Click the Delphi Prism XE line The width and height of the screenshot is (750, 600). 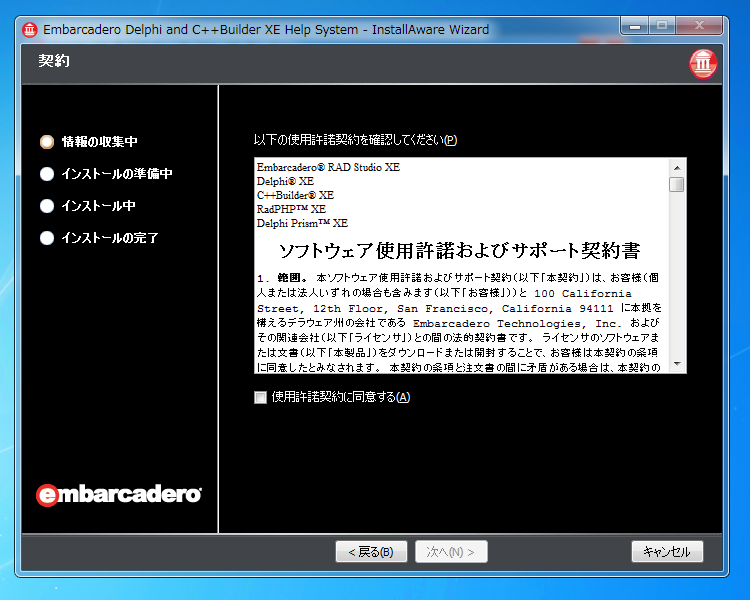(x=302, y=223)
